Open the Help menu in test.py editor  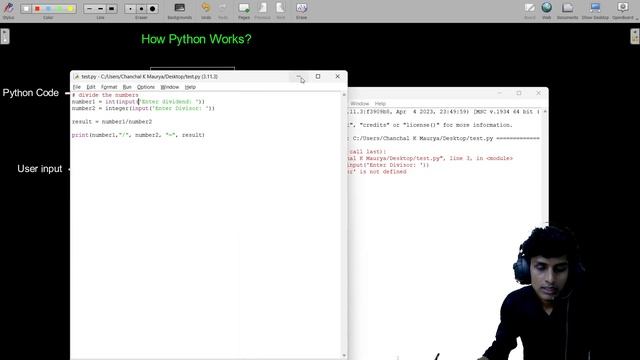click(190, 87)
